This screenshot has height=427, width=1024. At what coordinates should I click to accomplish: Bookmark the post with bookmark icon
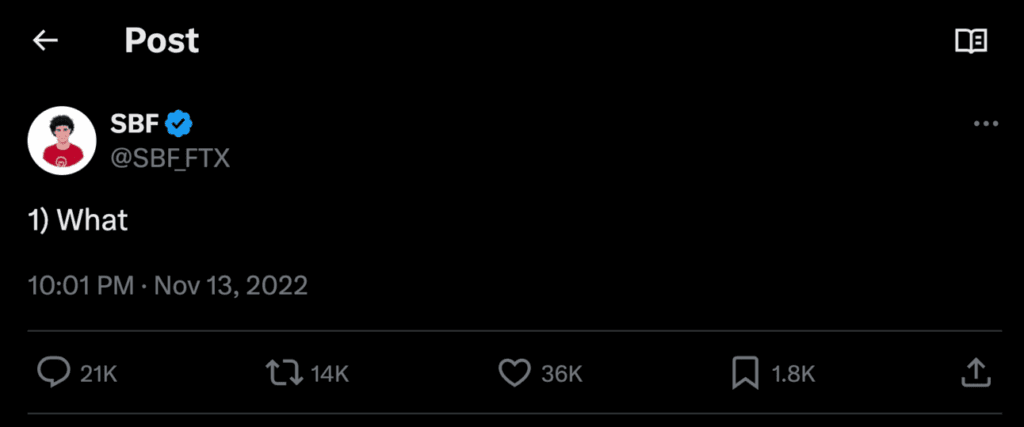[x=744, y=373]
